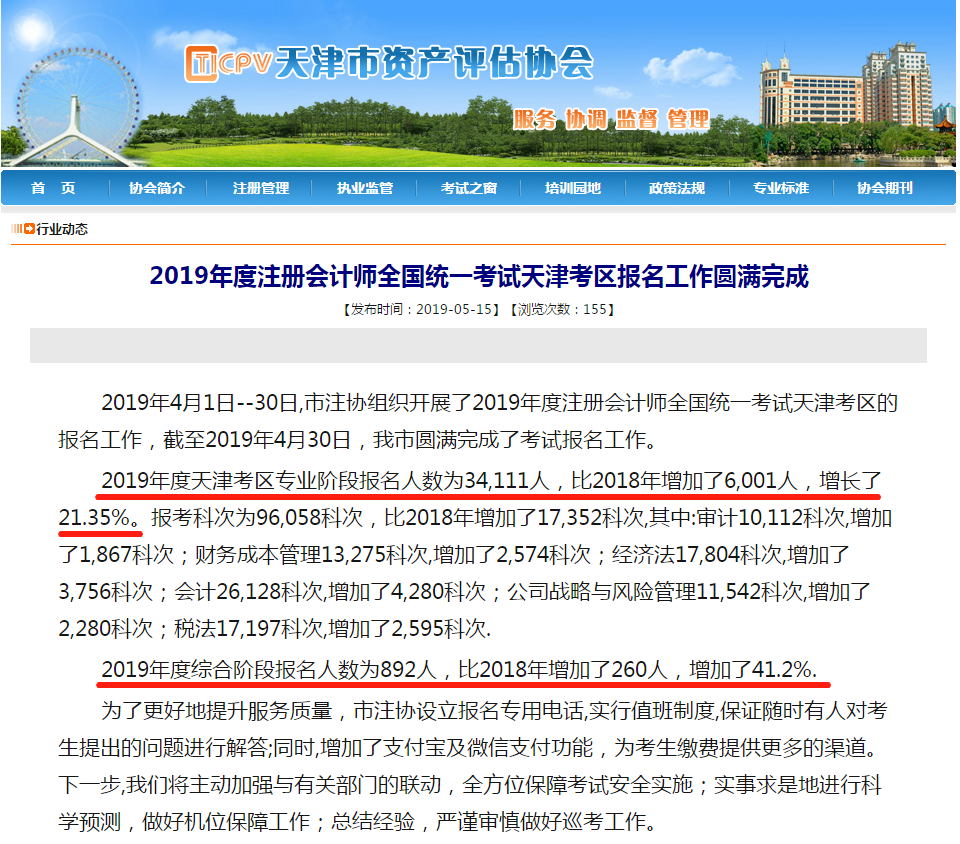Viewport: 960px width, 844px height.
Task: Click the 天津市资产评估协会 site title
Action: [433, 63]
